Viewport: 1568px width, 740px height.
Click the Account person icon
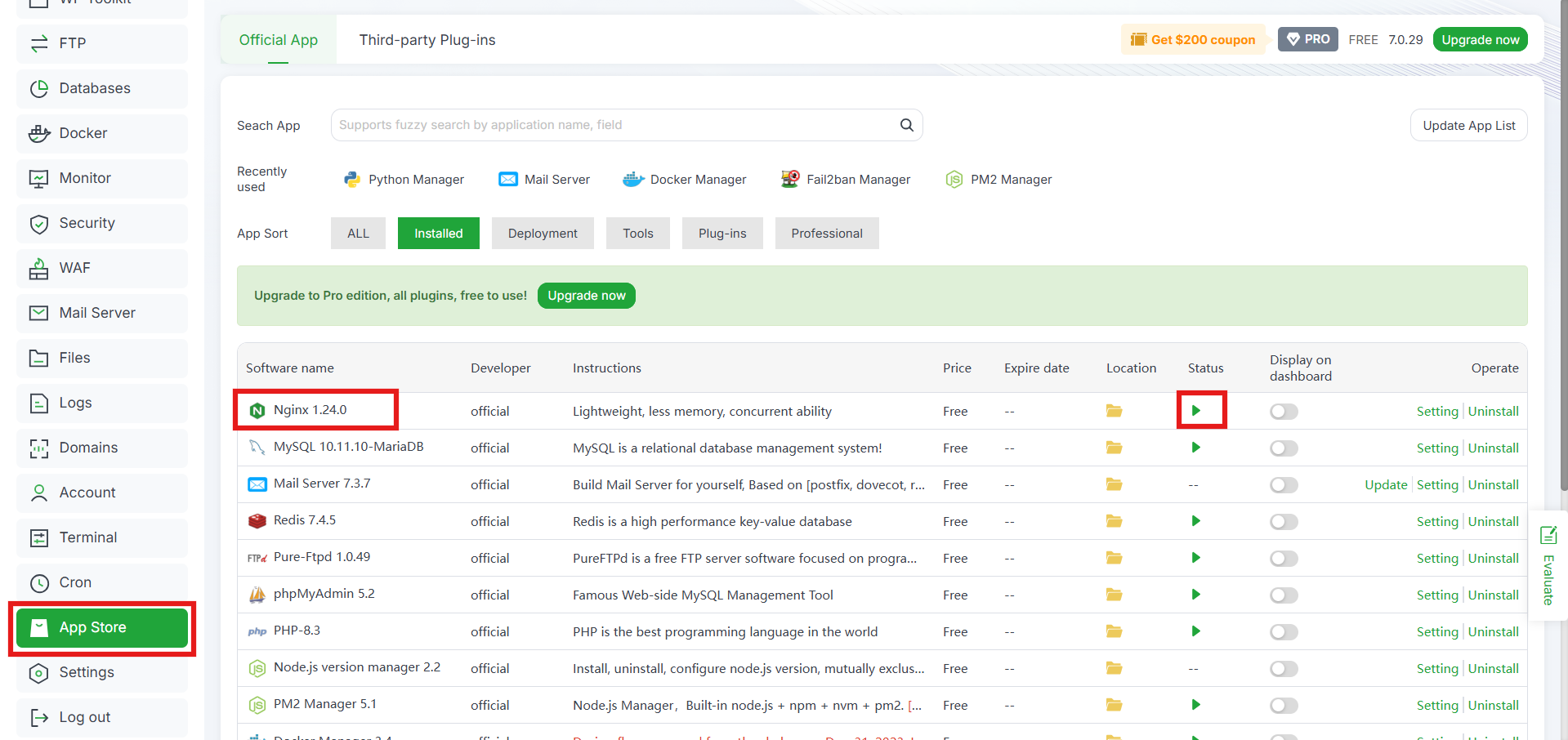38,493
